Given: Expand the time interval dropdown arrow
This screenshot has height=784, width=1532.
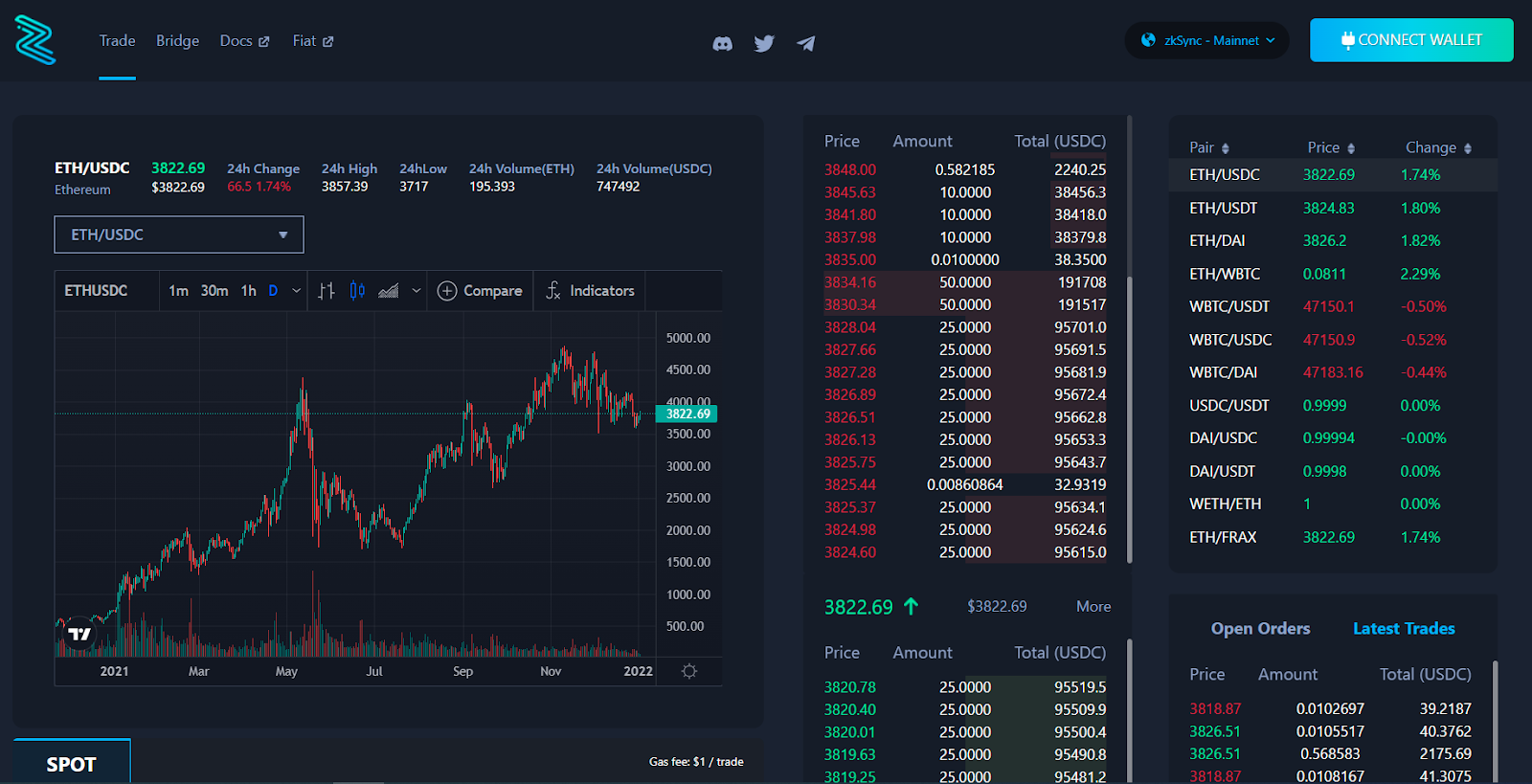Looking at the screenshot, I should pyautogui.click(x=297, y=291).
